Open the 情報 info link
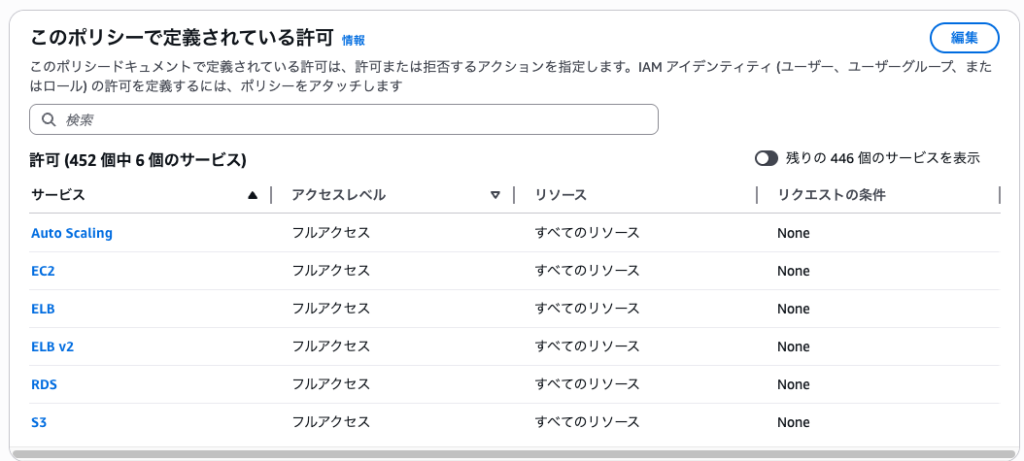This screenshot has height=461, width=1024. (353, 40)
